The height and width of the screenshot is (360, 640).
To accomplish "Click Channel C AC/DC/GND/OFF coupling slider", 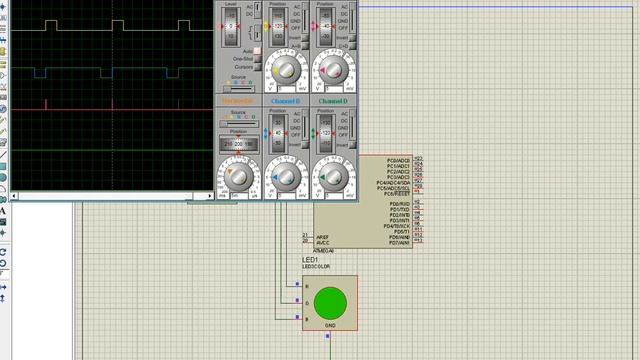I will 352,18.
